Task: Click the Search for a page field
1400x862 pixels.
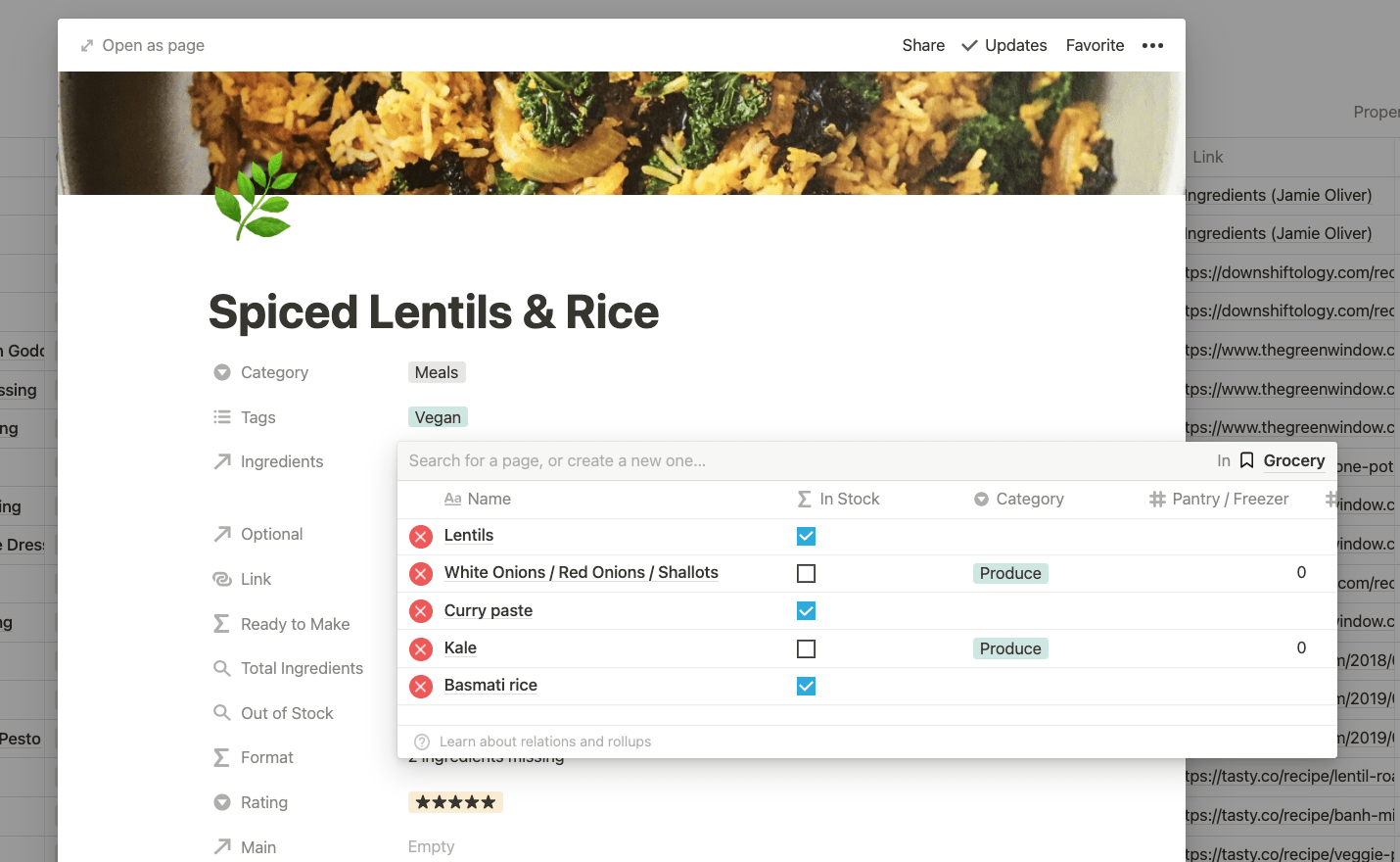Action: (x=803, y=460)
